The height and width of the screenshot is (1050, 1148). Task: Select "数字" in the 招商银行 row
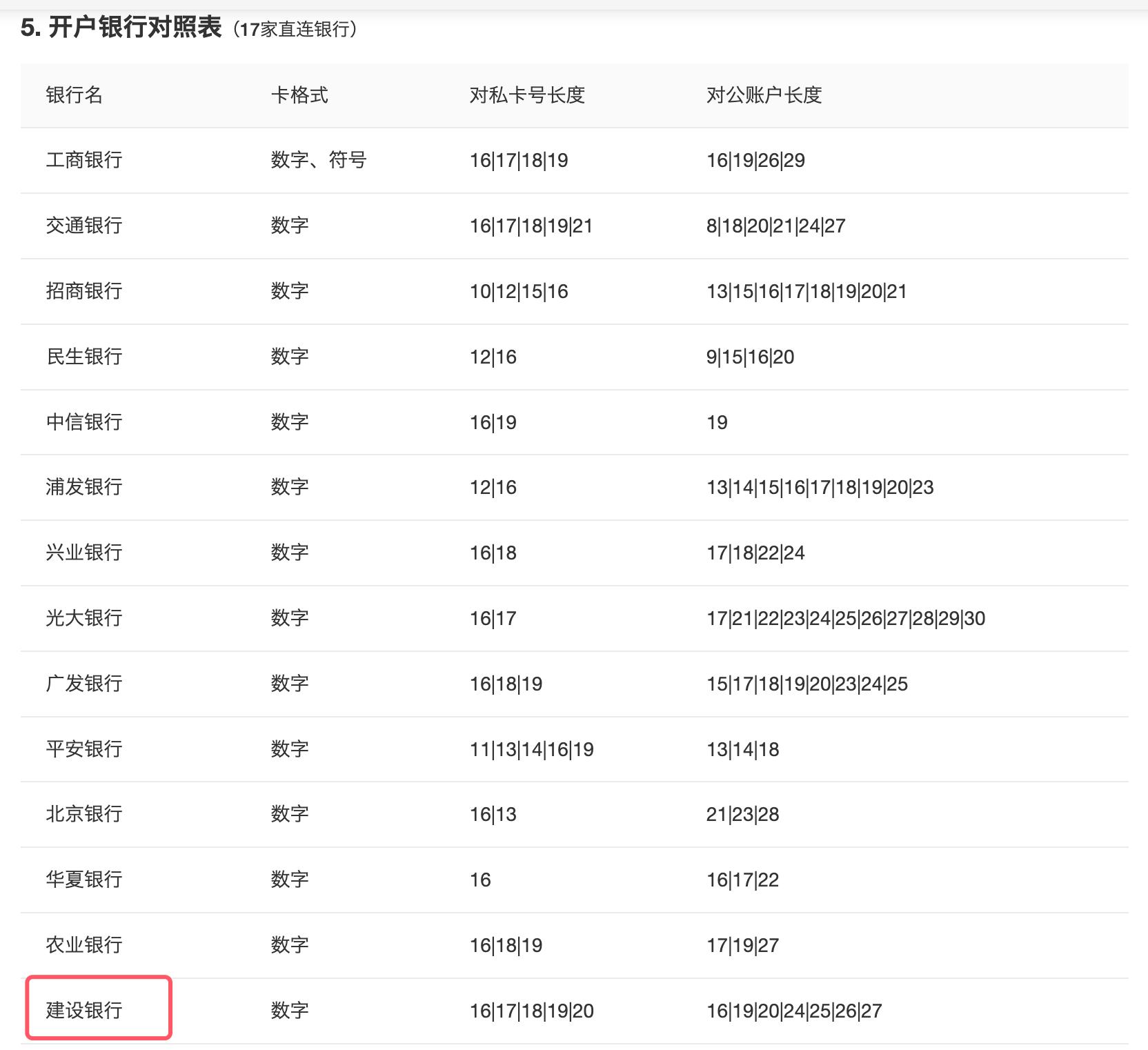tap(290, 291)
